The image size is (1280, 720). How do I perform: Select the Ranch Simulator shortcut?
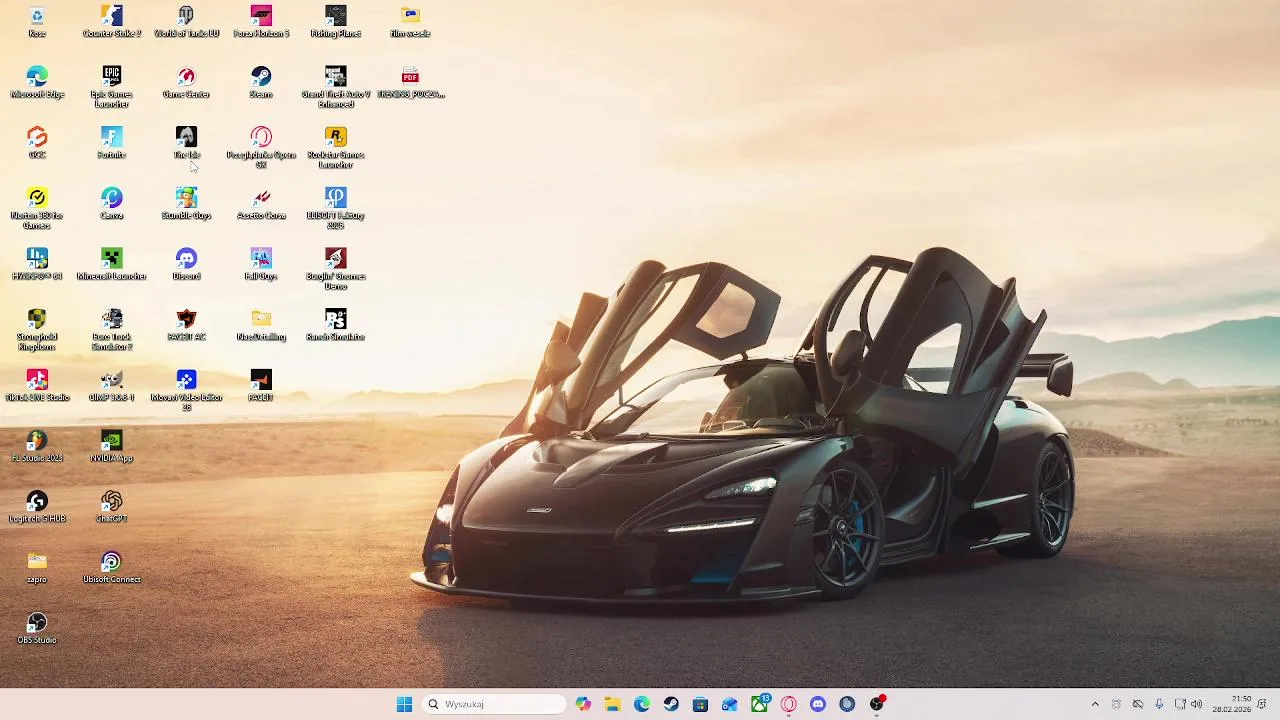click(x=336, y=326)
